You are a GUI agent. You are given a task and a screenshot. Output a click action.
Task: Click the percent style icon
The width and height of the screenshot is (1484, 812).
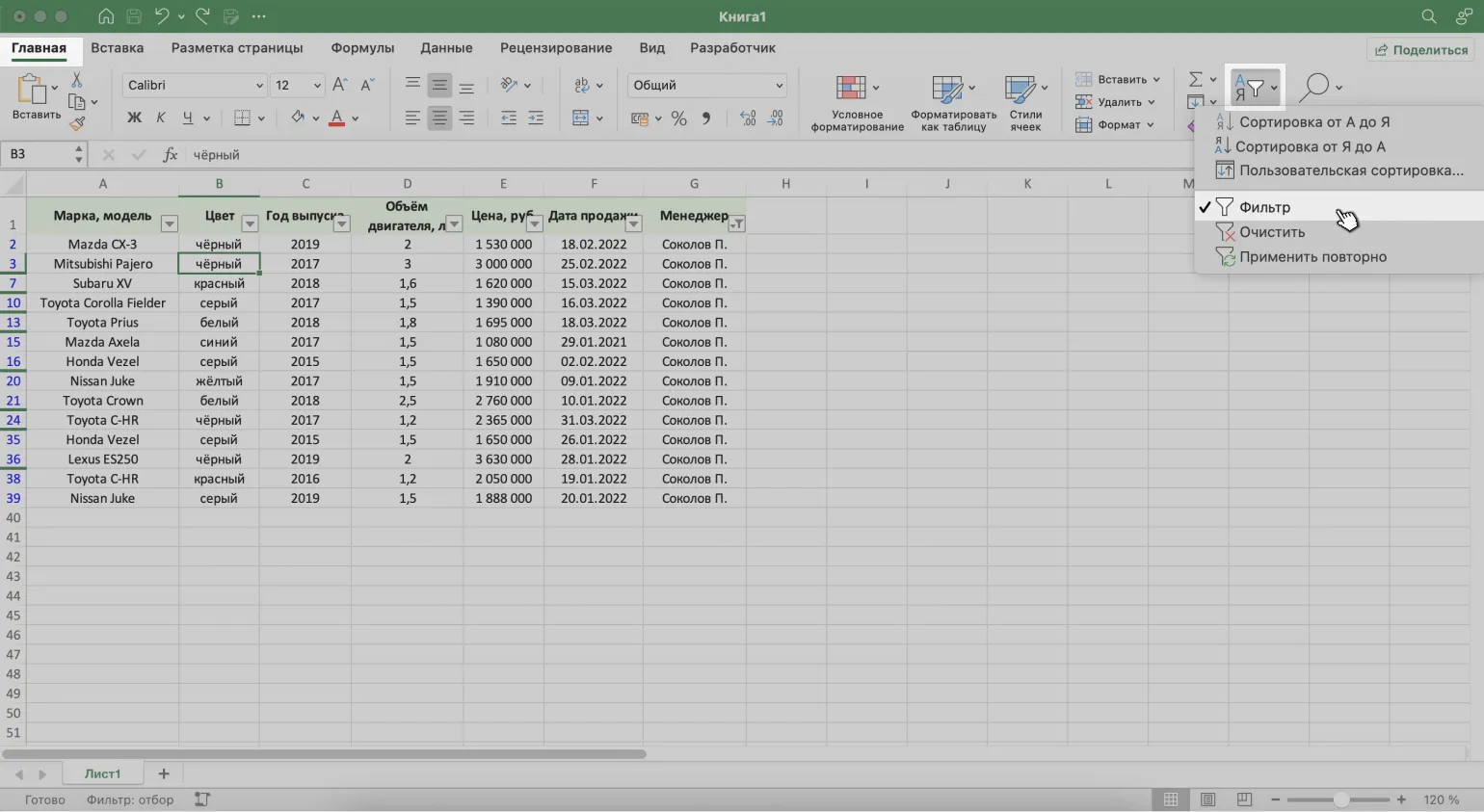pyautogui.click(x=679, y=118)
